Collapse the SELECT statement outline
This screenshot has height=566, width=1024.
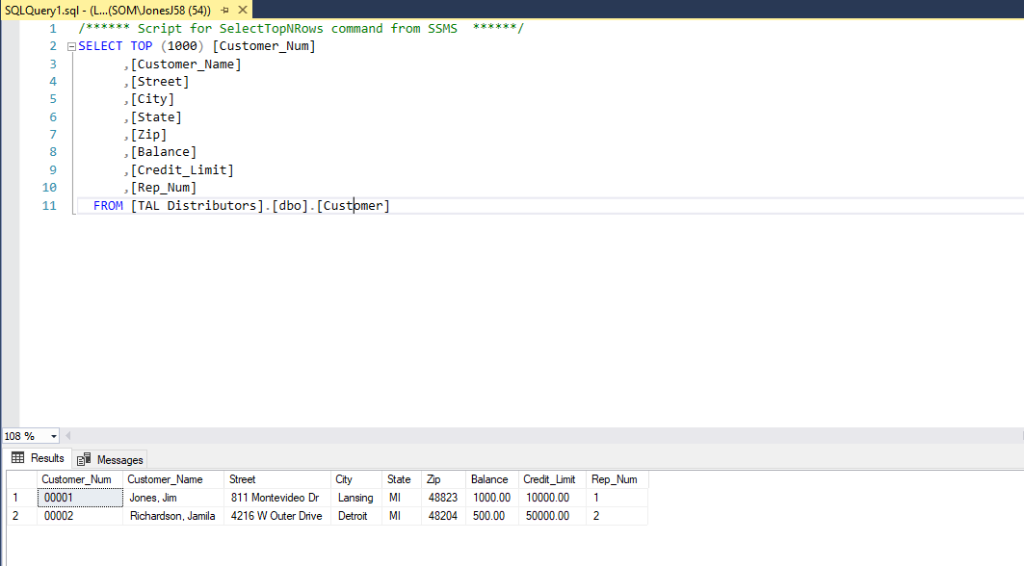(x=72, y=46)
